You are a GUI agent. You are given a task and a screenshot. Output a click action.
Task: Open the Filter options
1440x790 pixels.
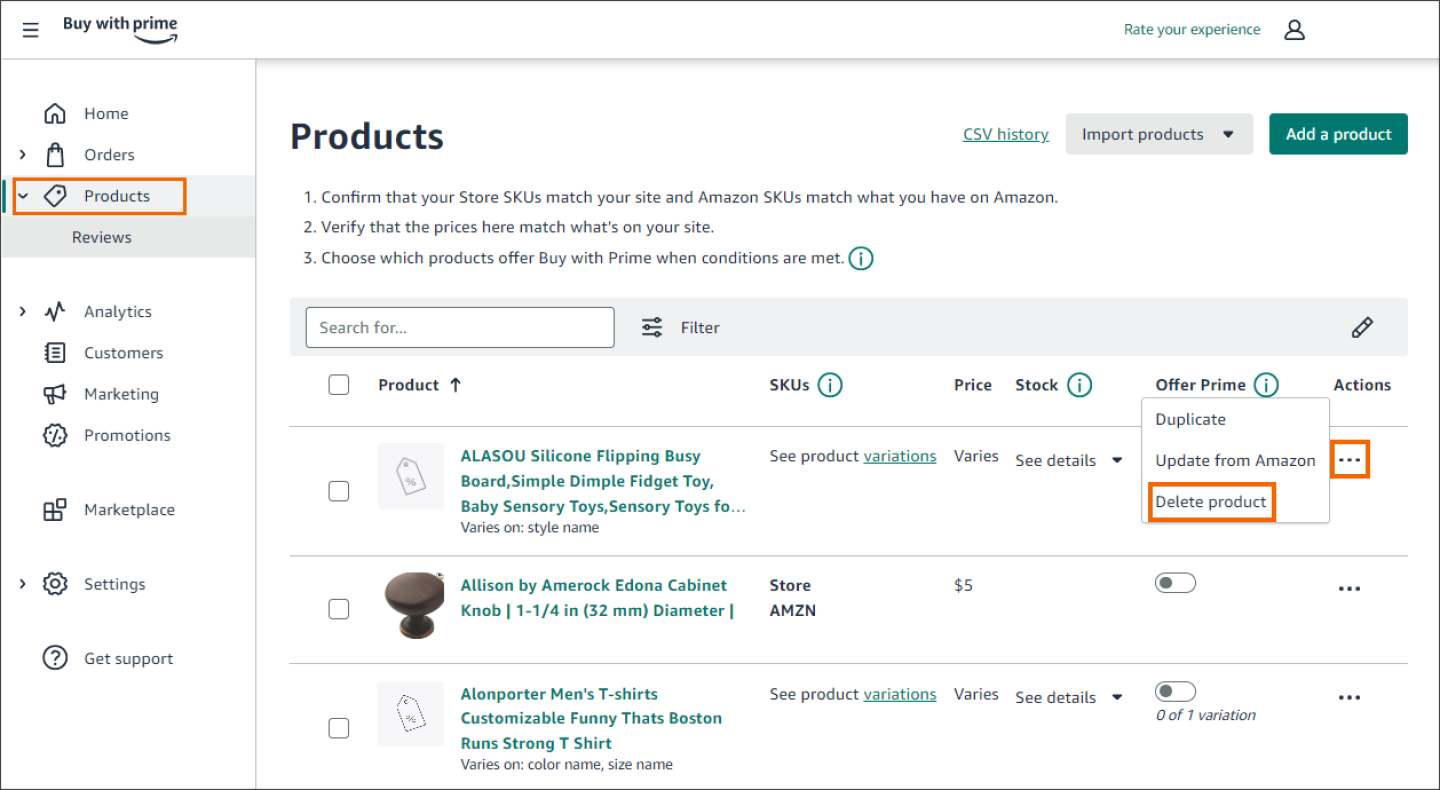click(x=680, y=327)
